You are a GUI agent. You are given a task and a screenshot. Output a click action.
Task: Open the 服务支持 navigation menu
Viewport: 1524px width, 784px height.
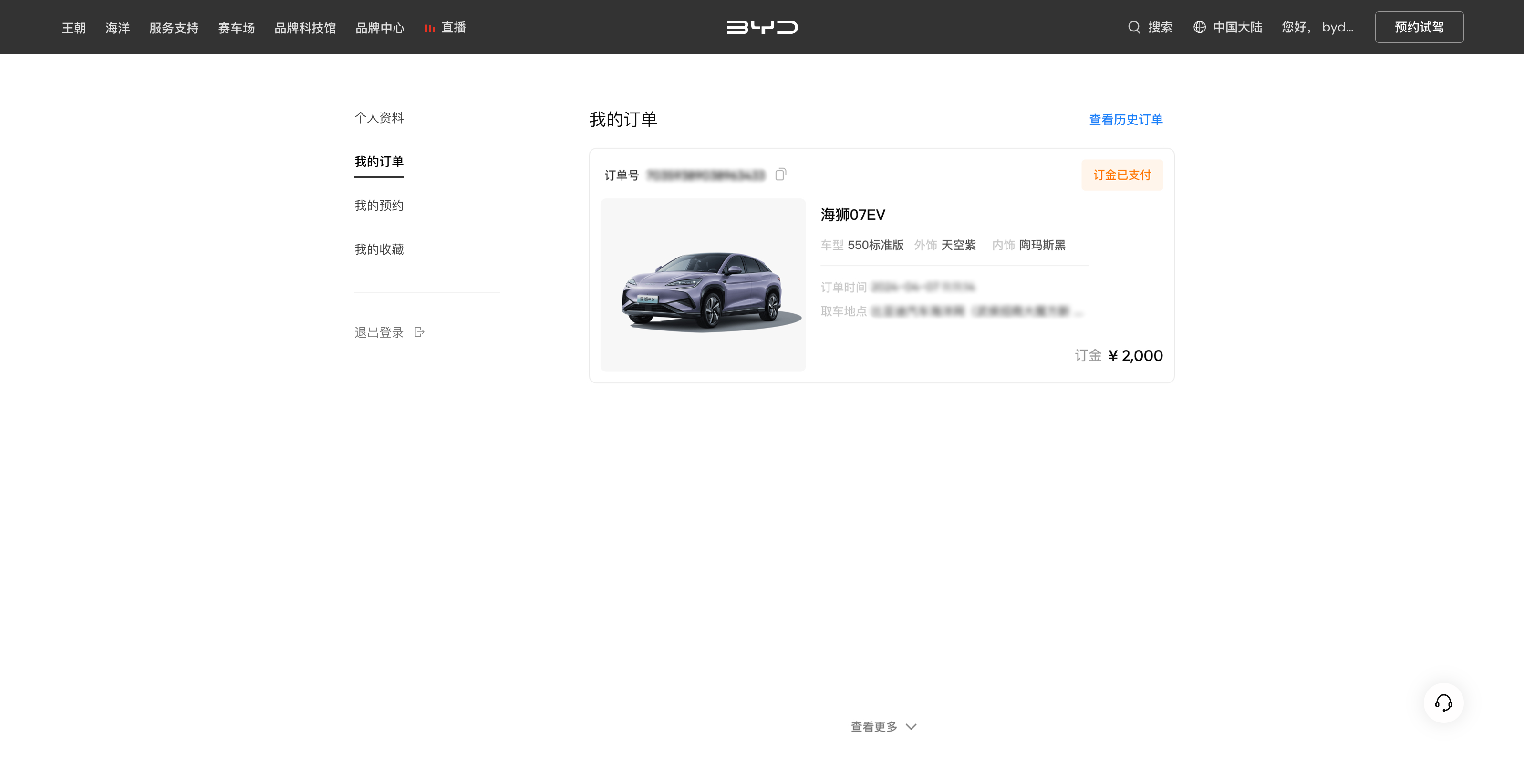[173, 27]
